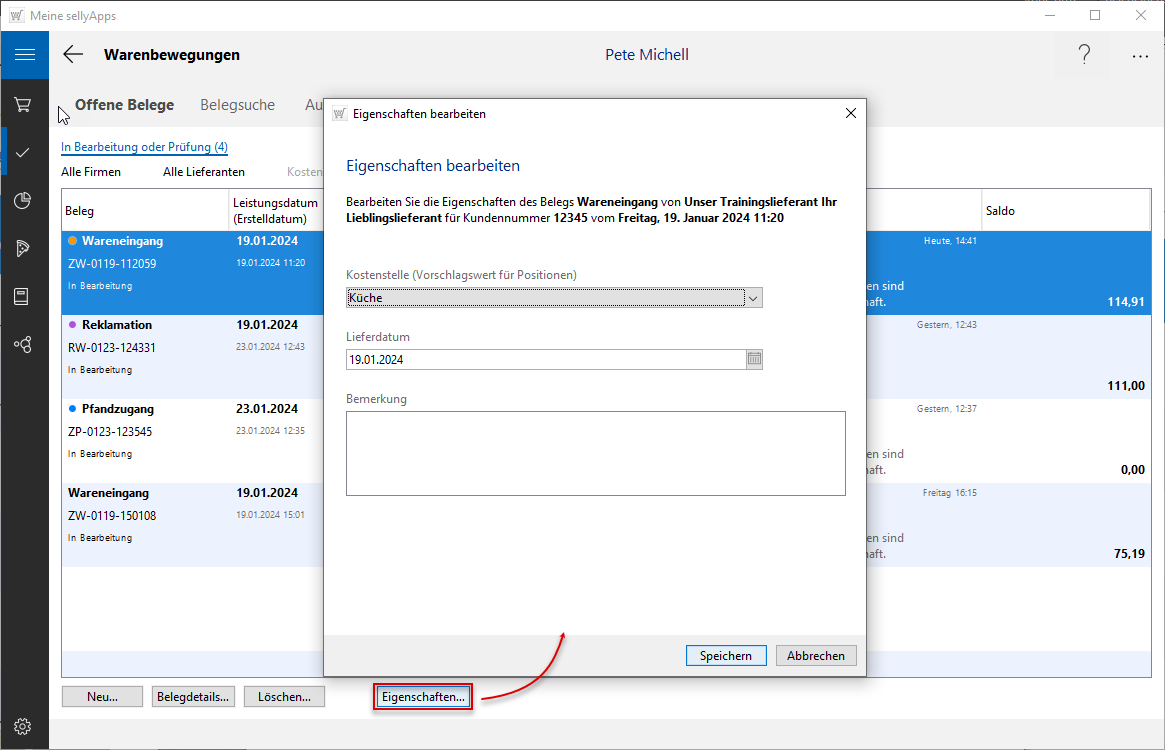Open the more options ellipsis menu
Image resolution: width=1165 pixels, height=750 pixels.
point(1140,56)
